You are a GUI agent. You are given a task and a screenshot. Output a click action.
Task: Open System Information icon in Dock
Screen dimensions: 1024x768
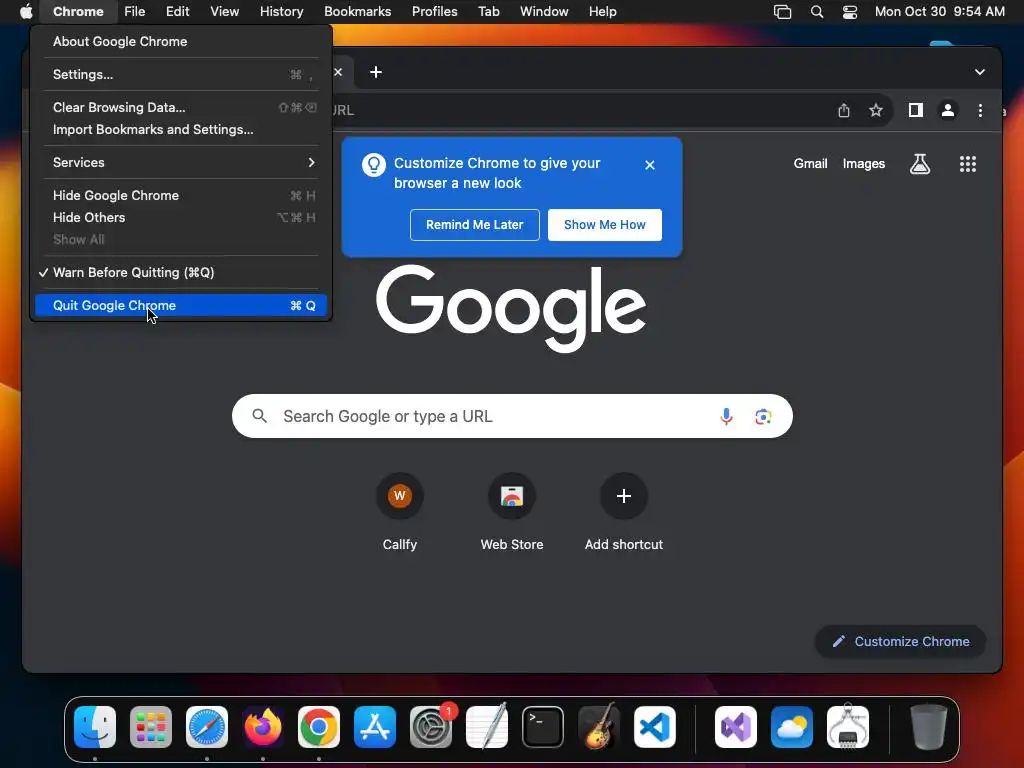pos(848,727)
